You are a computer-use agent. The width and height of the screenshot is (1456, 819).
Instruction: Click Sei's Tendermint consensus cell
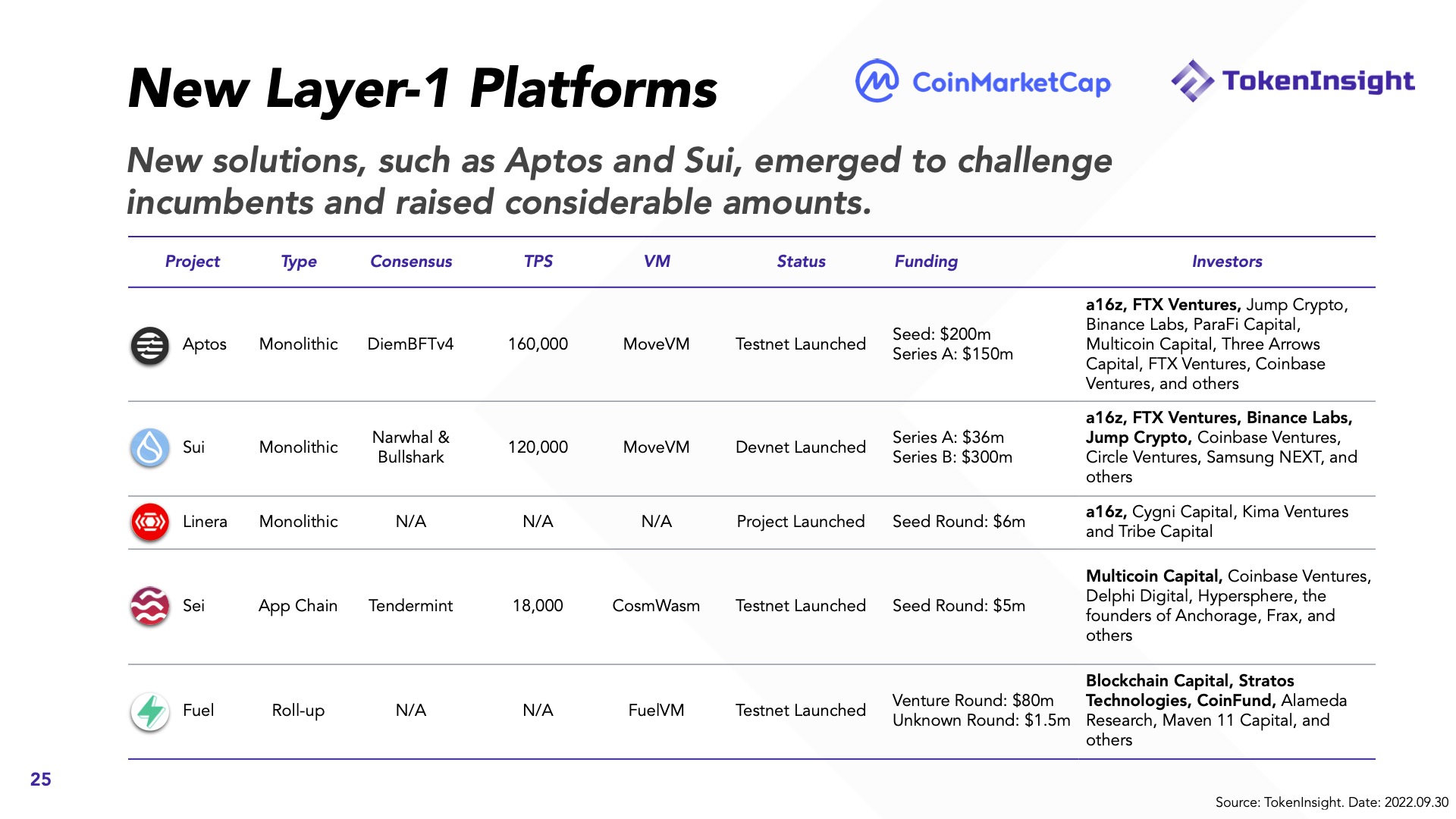click(410, 606)
